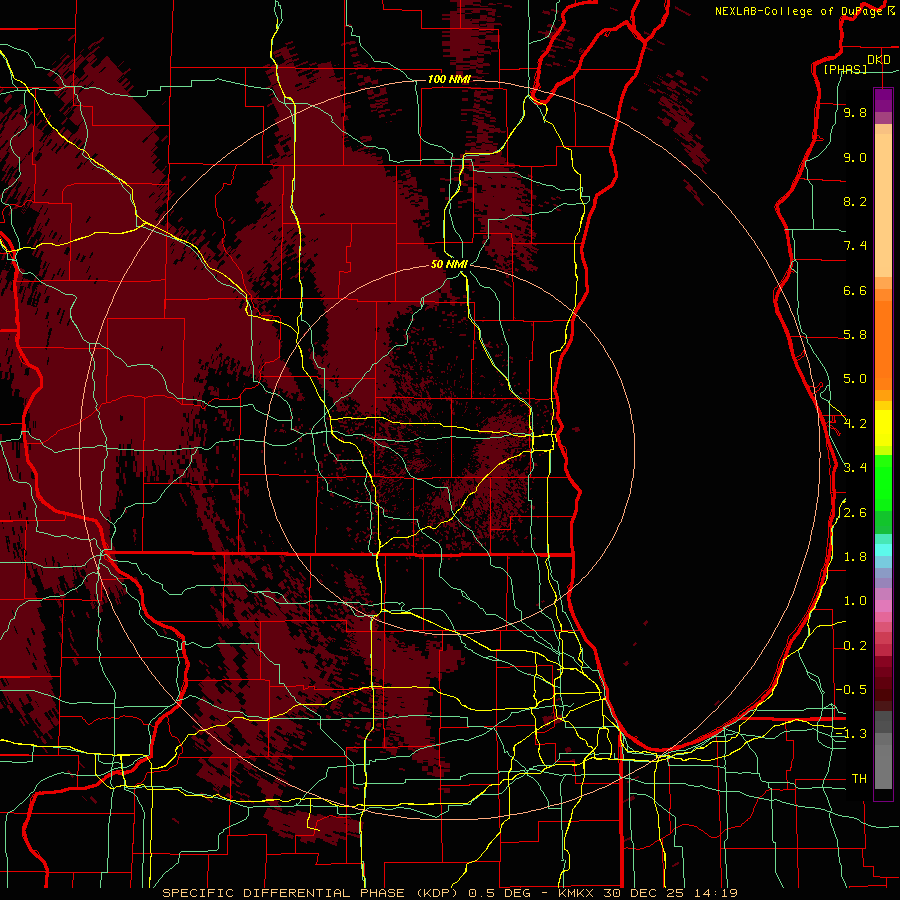Click the [PHAS] label near the legend
900x900 pixels.
845,69
